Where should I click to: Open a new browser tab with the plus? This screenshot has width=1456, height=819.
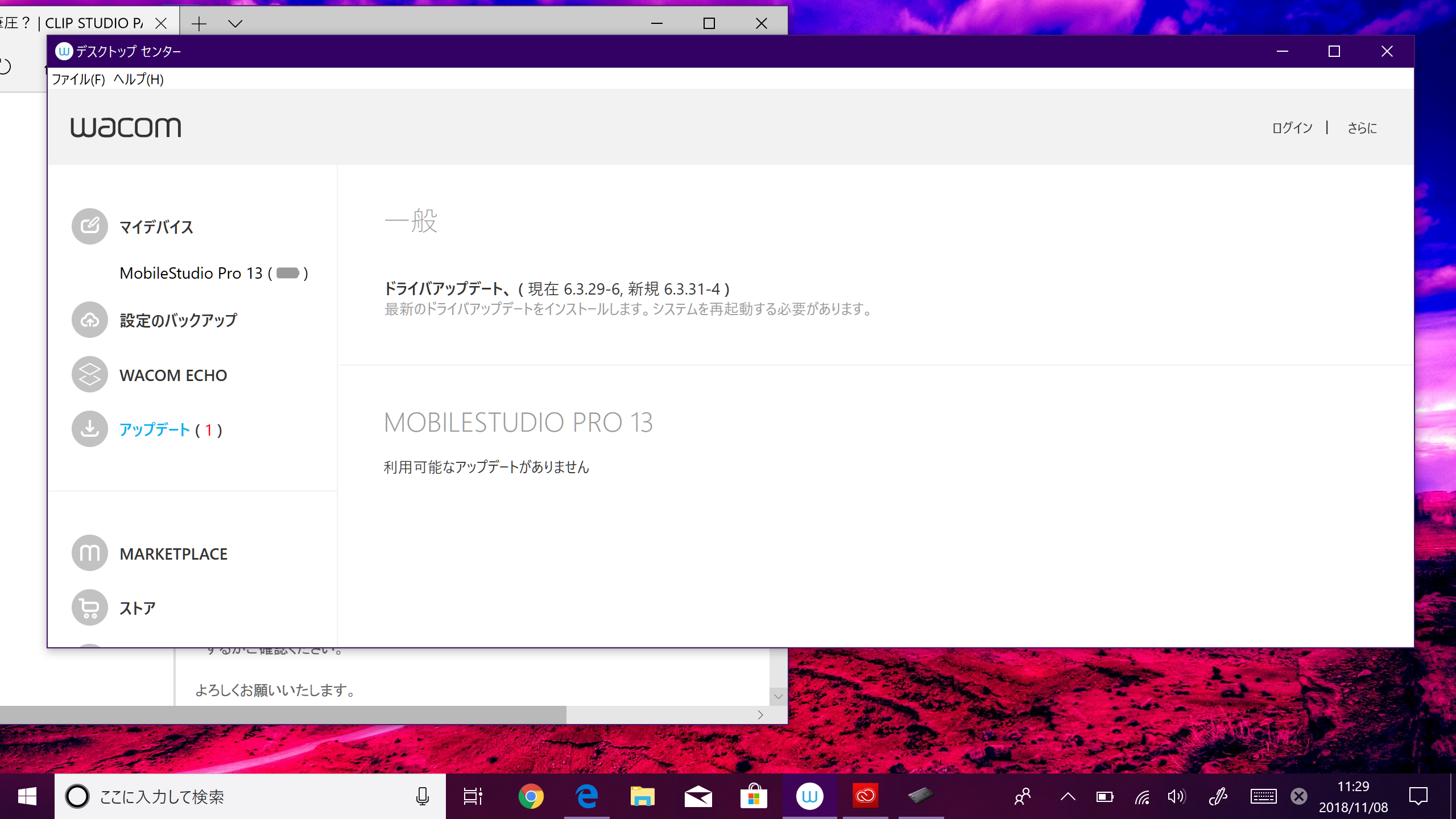[199, 23]
